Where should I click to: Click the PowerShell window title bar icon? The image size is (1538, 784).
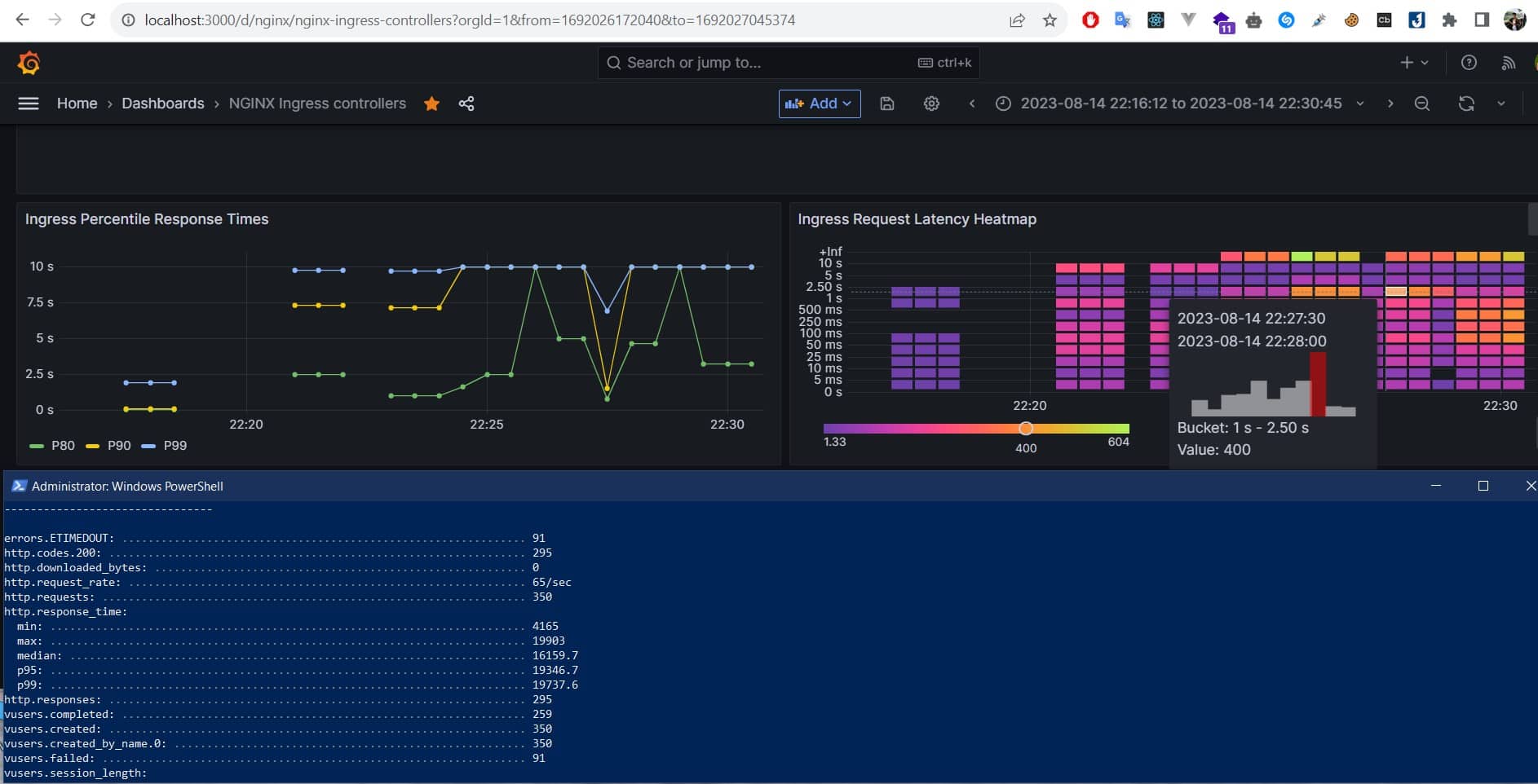19,486
